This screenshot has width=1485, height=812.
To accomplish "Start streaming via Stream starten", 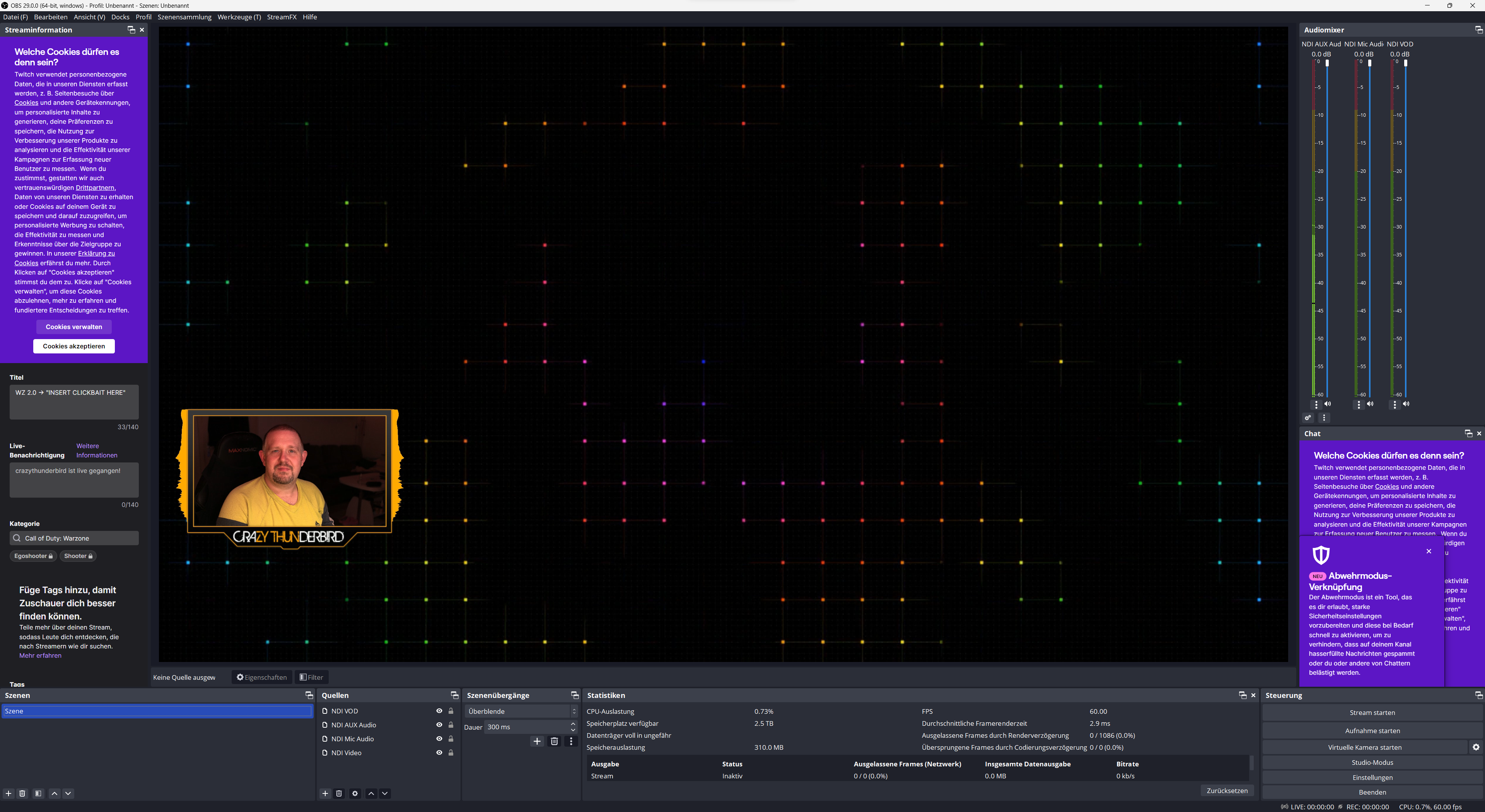I will [x=1372, y=712].
